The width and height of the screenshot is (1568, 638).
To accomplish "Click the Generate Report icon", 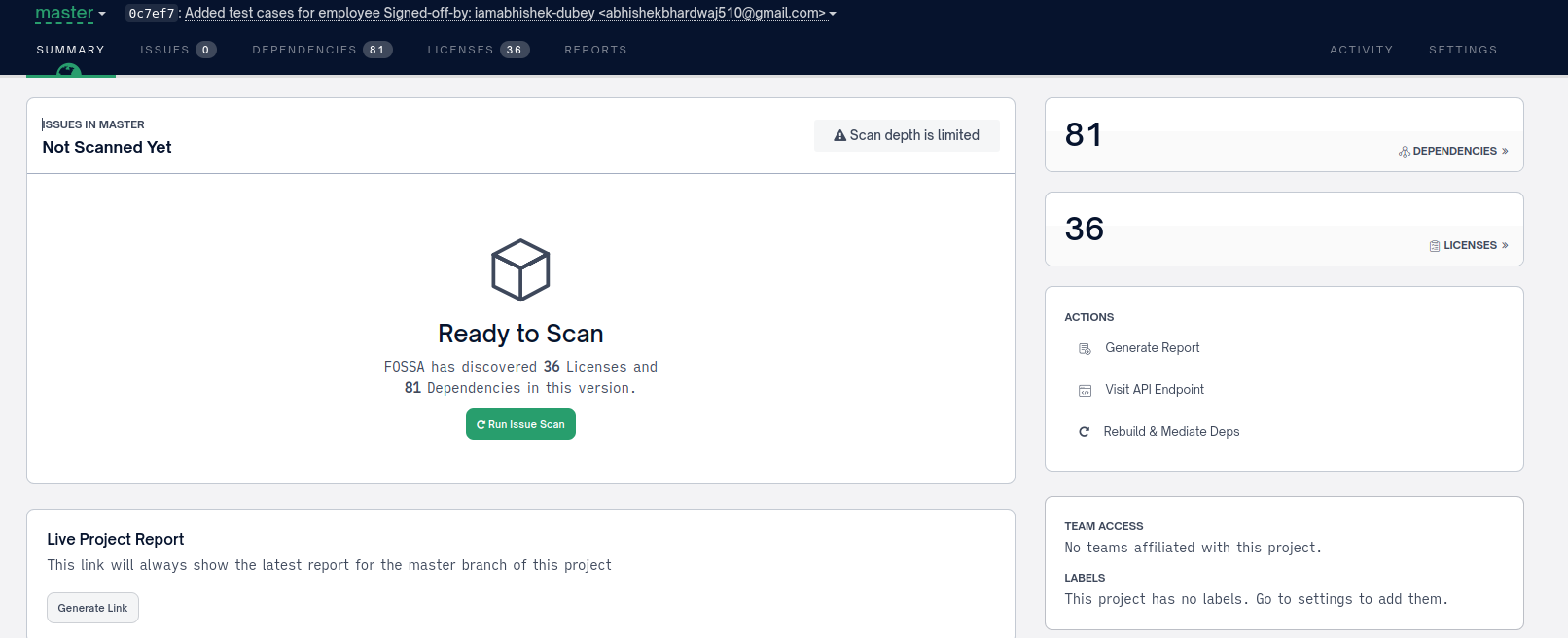I will tap(1086, 349).
